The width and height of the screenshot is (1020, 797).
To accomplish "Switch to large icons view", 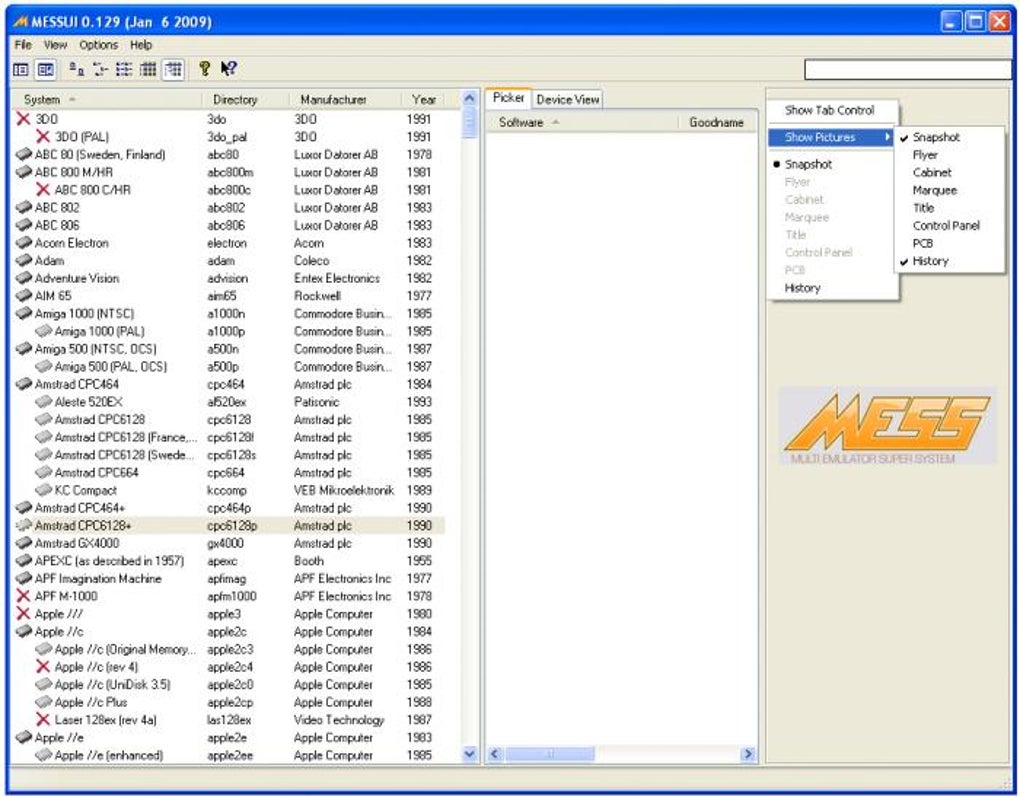I will 77,69.
